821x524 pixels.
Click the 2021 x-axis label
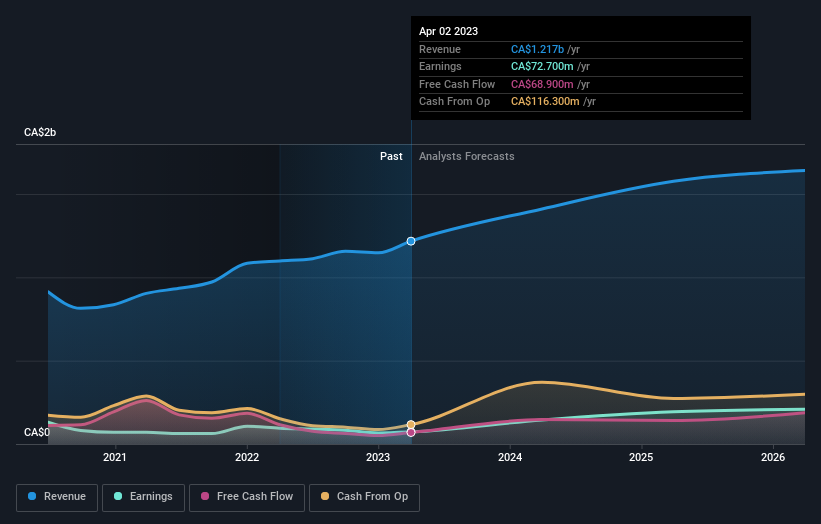click(115, 457)
